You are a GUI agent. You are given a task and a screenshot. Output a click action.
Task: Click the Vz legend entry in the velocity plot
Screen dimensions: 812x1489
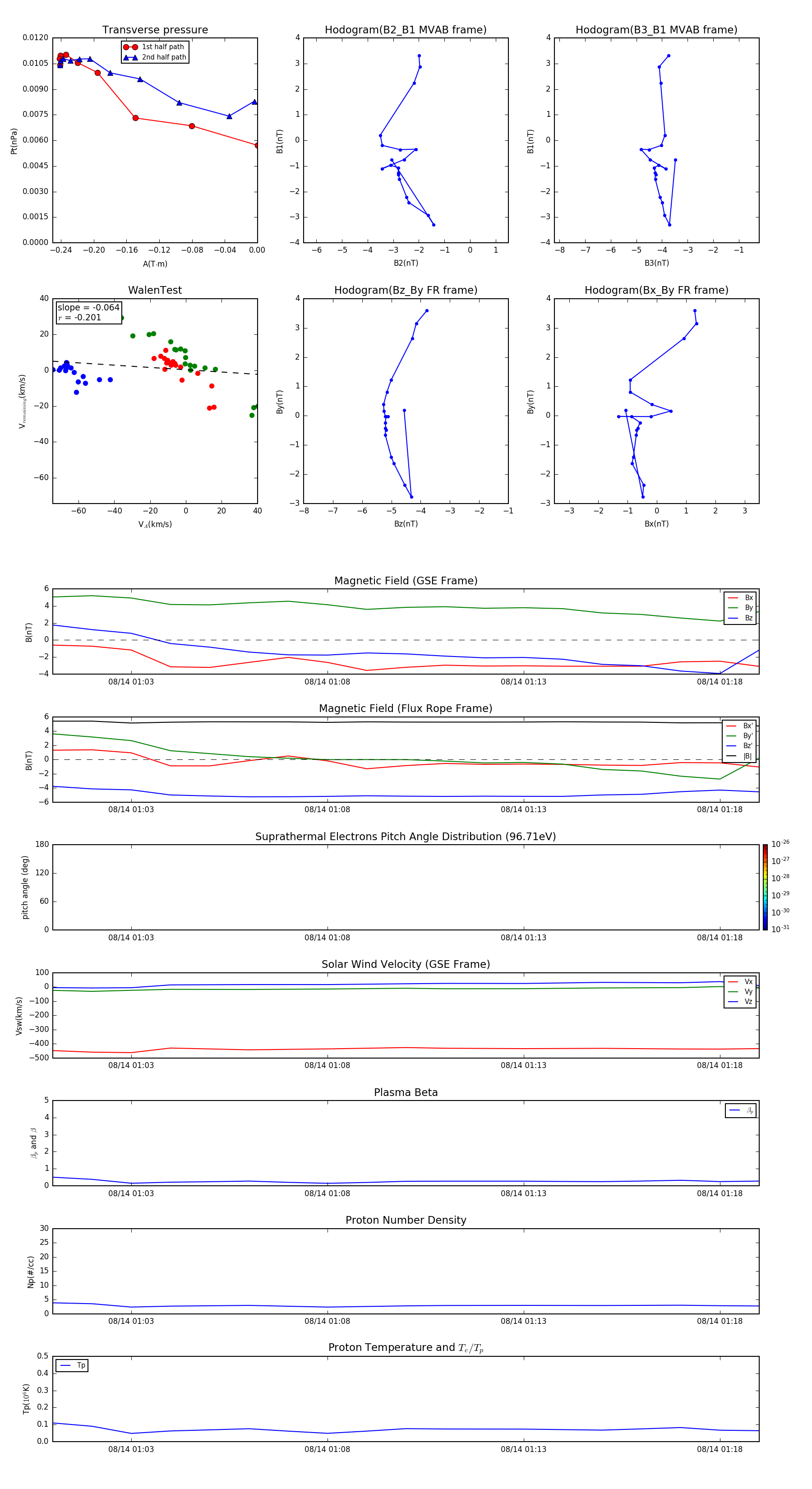point(740,1002)
